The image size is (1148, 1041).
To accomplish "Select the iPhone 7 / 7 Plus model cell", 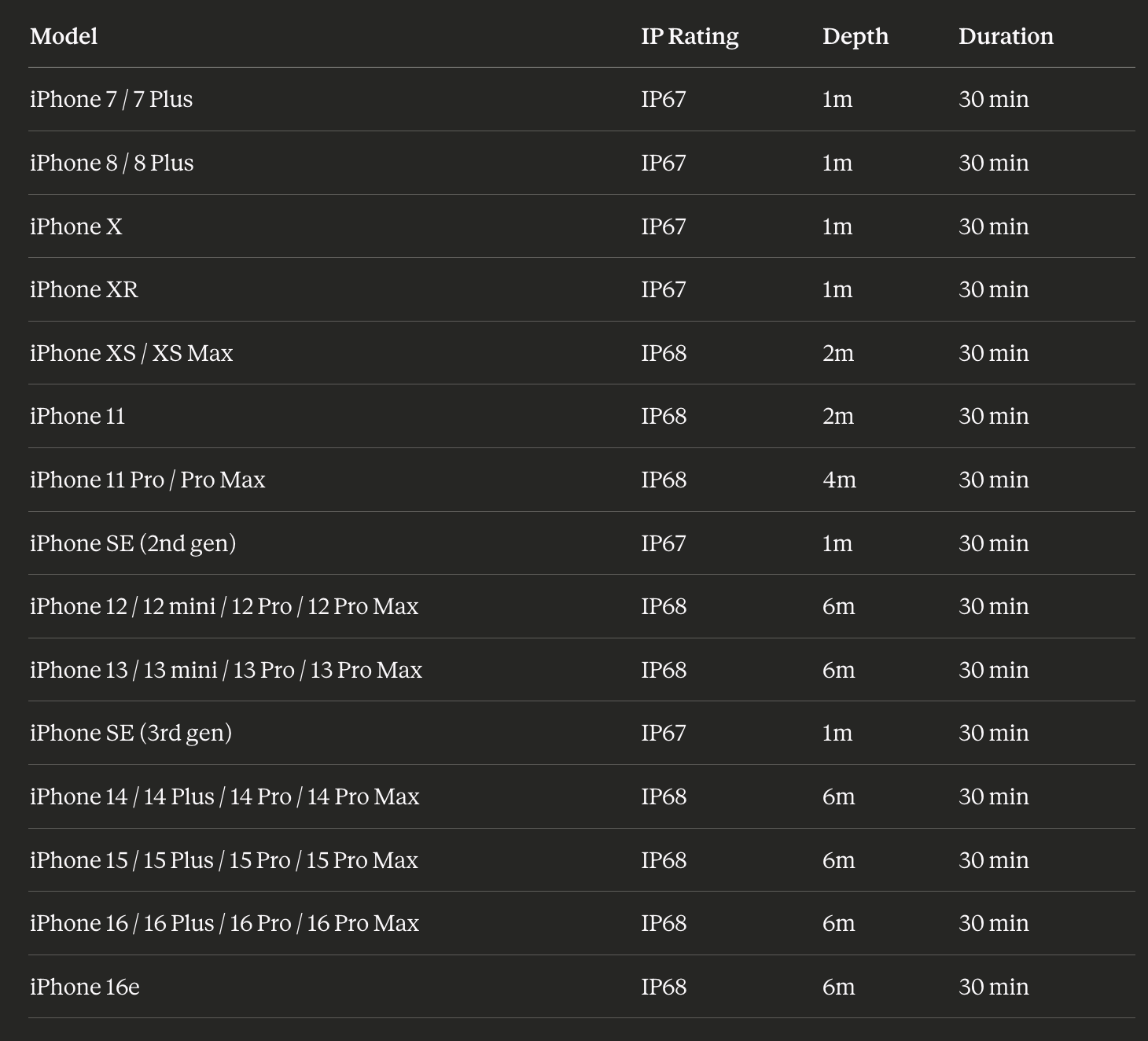I will click(111, 99).
